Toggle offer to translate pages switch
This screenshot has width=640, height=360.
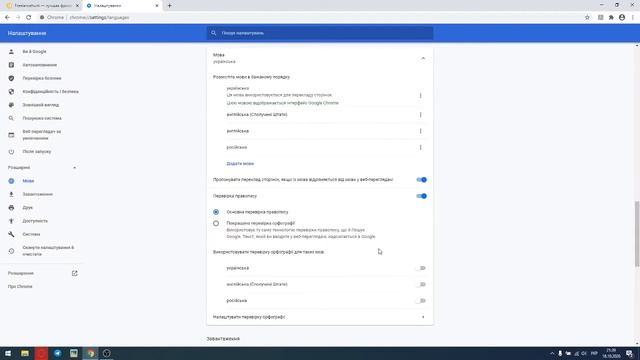(x=421, y=180)
